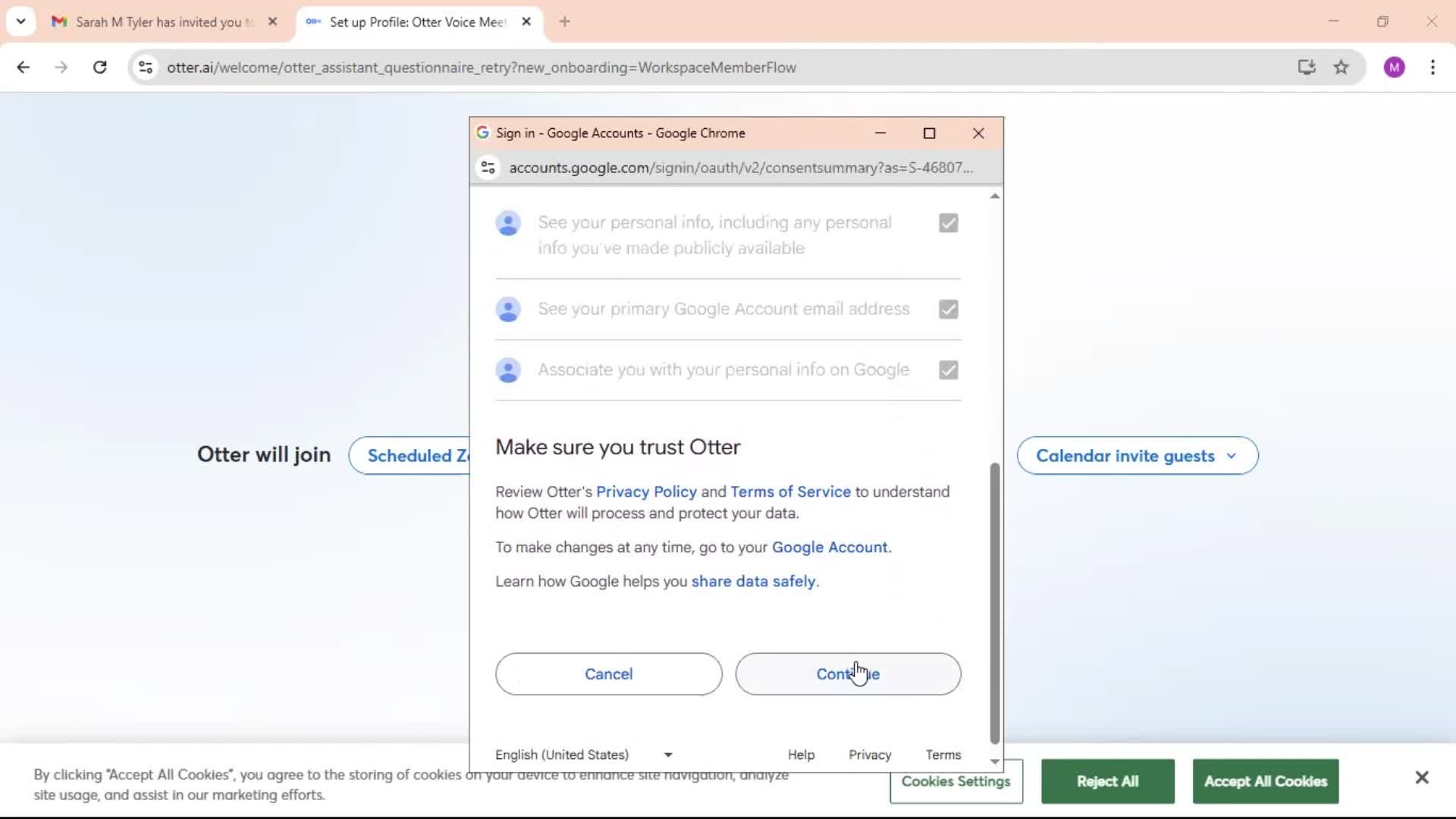The height and width of the screenshot is (819, 1456).
Task: Open Otter's Privacy Policy link
Action: coord(646,491)
